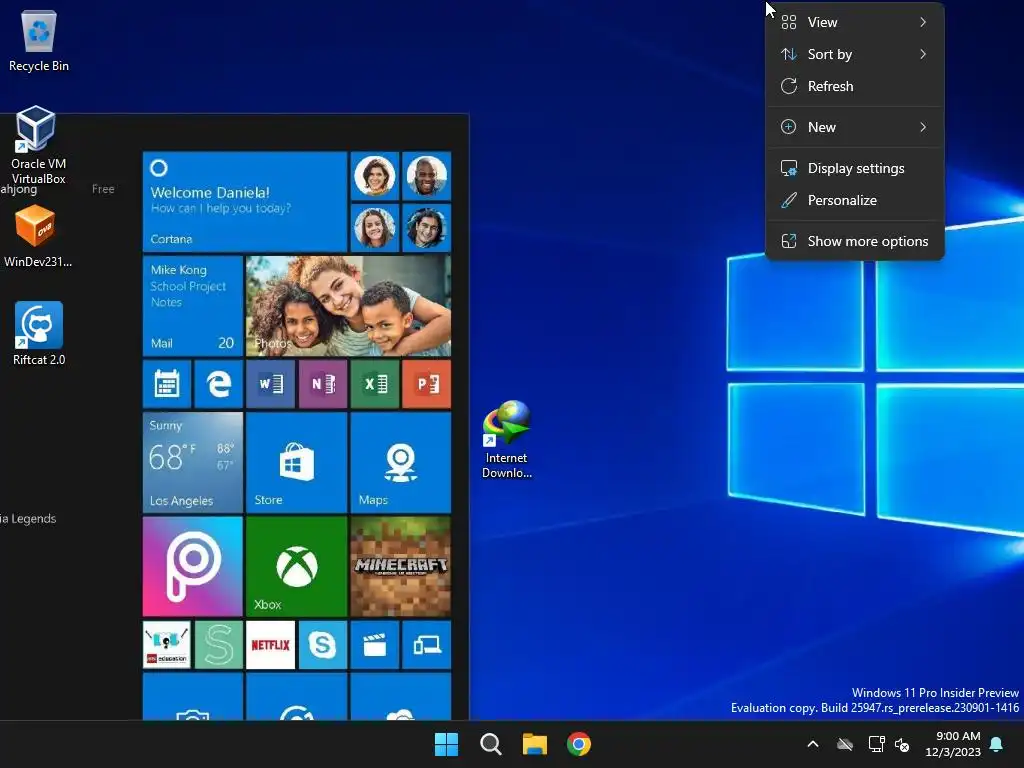The image size is (1024, 768).
Task: Open the Maps tile
Action: (400, 462)
